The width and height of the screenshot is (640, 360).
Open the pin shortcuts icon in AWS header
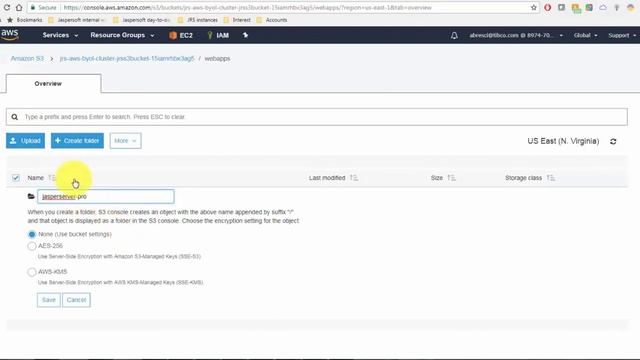click(245, 35)
